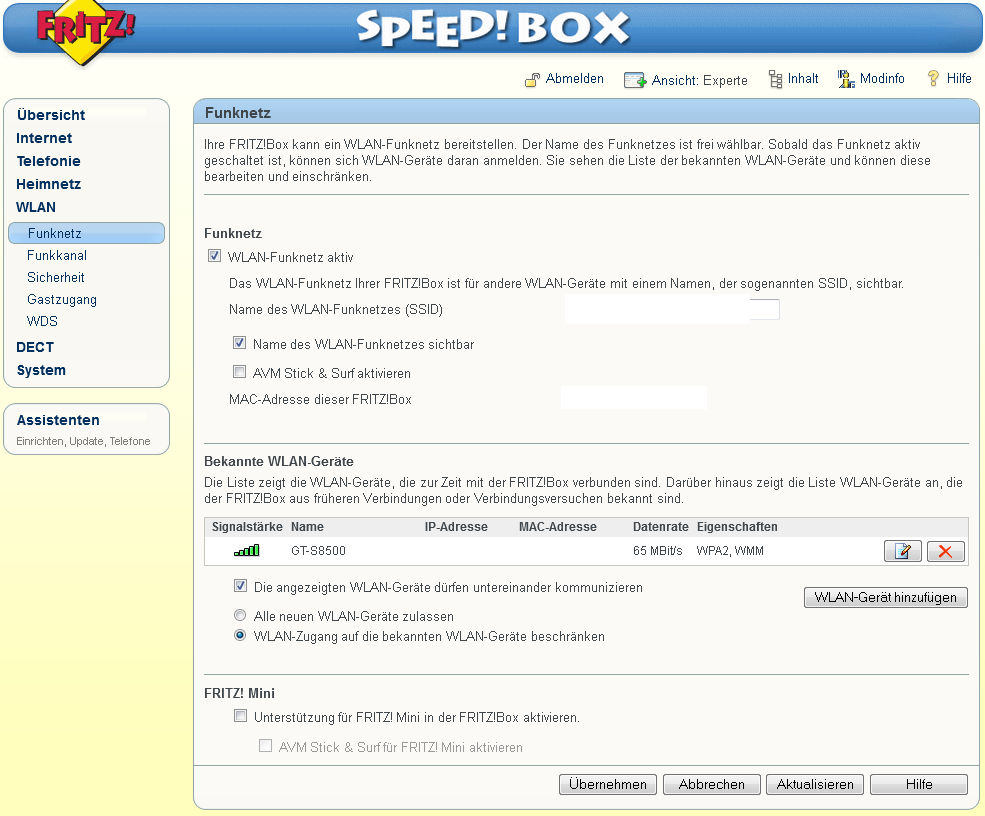Image resolution: width=985 pixels, height=816 pixels.
Task: Click the Inhalt link text
Action: click(803, 79)
